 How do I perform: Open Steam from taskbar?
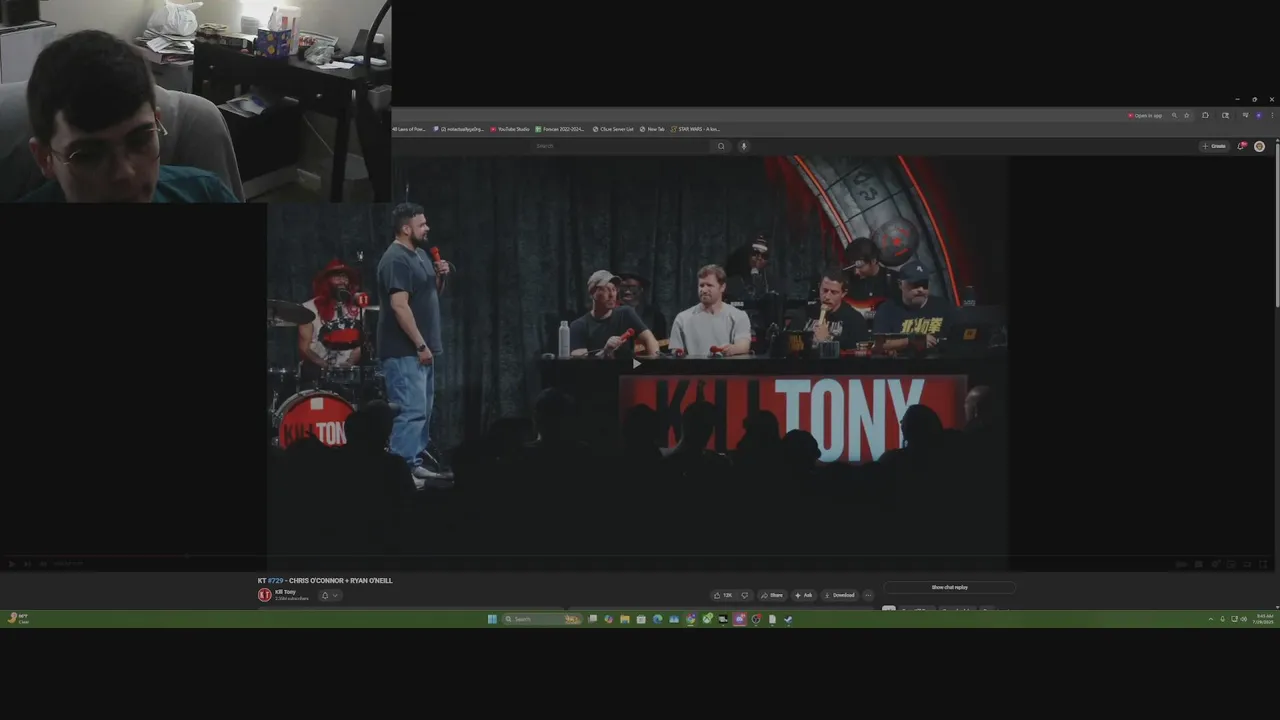[788, 619]
